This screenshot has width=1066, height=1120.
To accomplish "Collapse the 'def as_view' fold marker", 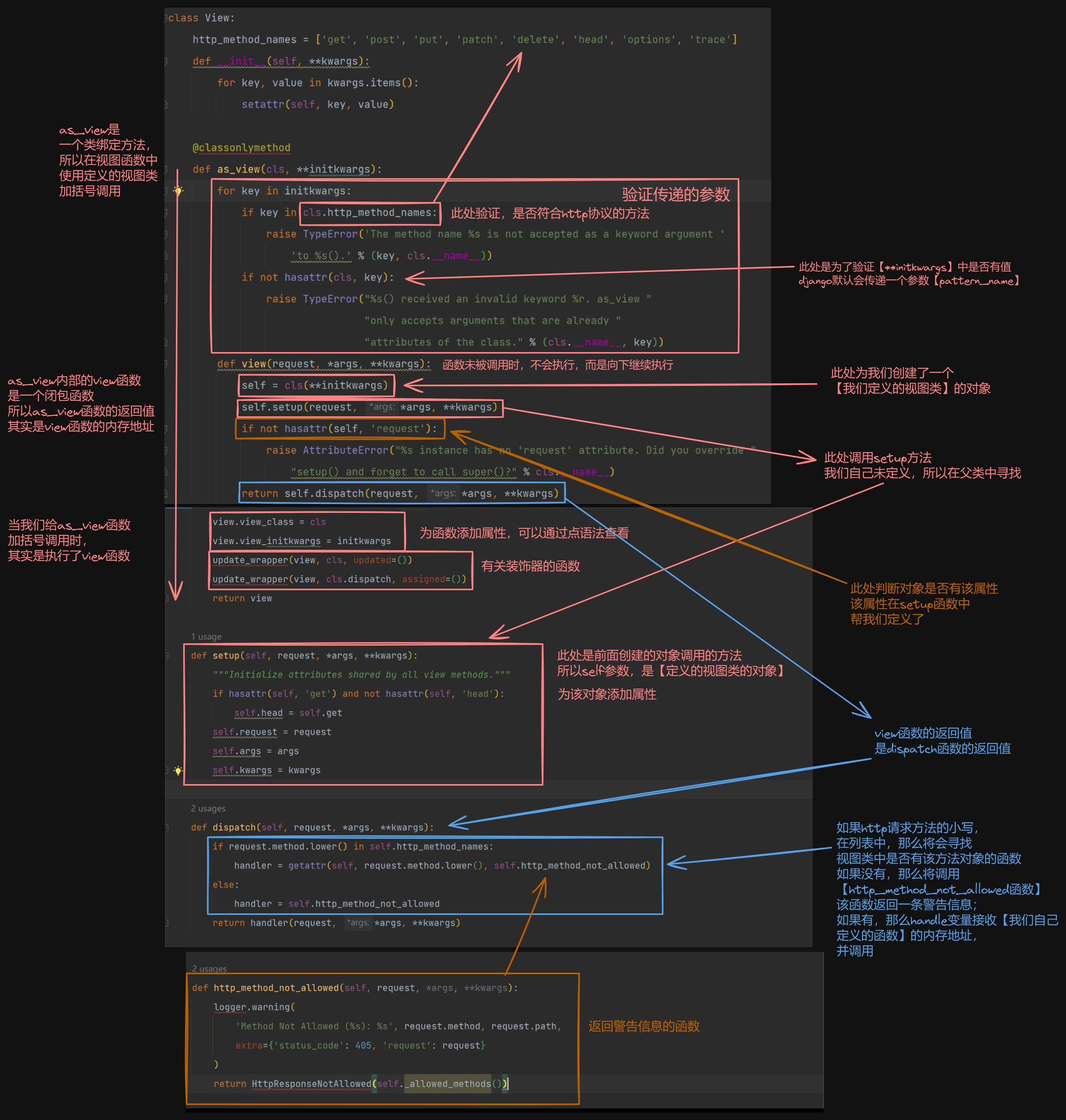I will pyautogui.click(x=166, y=169).
